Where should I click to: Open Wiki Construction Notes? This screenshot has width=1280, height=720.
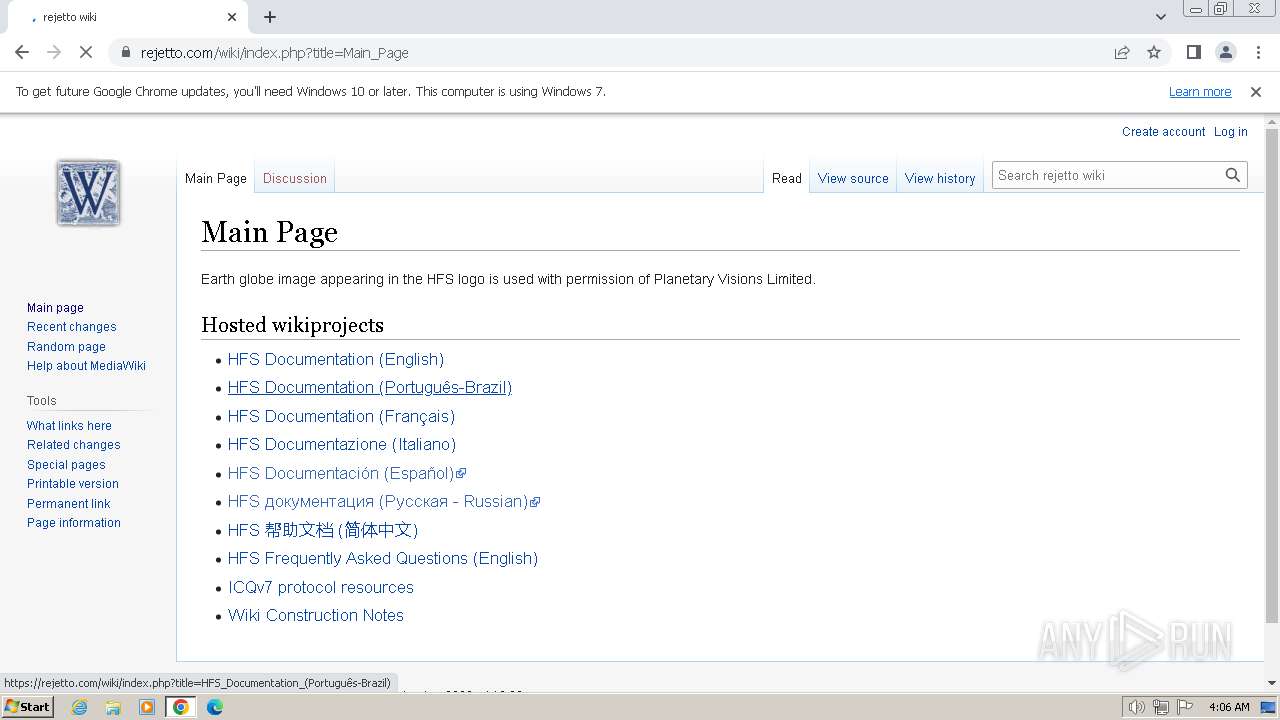click(x=316, y=615)
